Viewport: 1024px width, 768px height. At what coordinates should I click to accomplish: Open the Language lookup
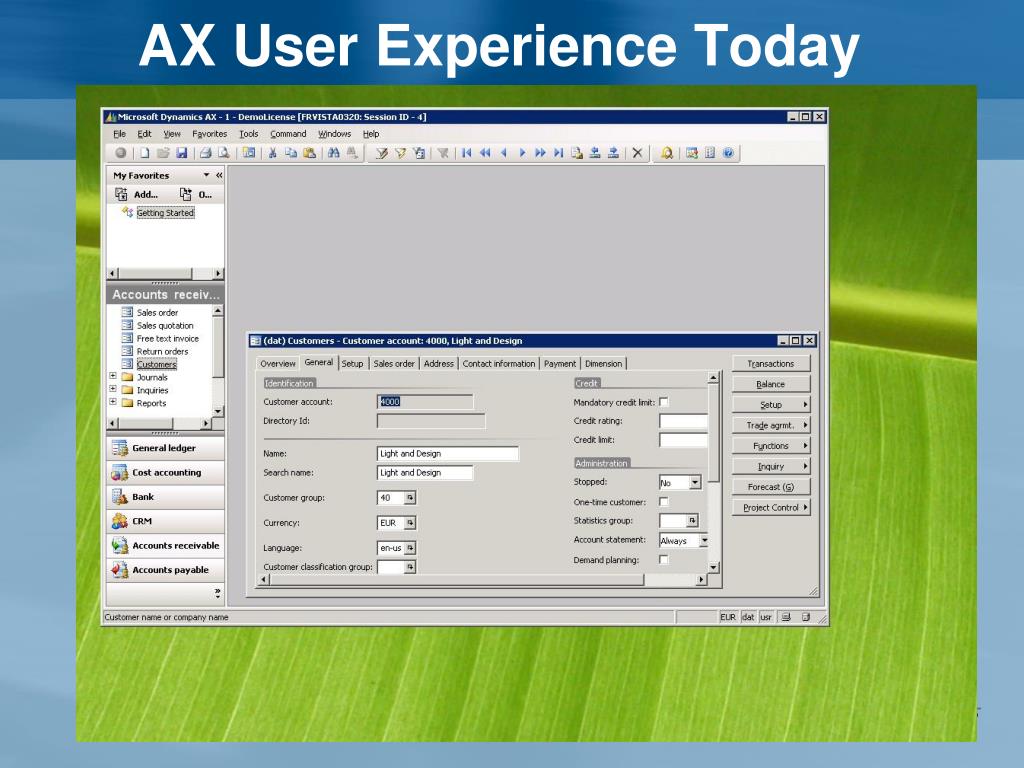(409, 548)
